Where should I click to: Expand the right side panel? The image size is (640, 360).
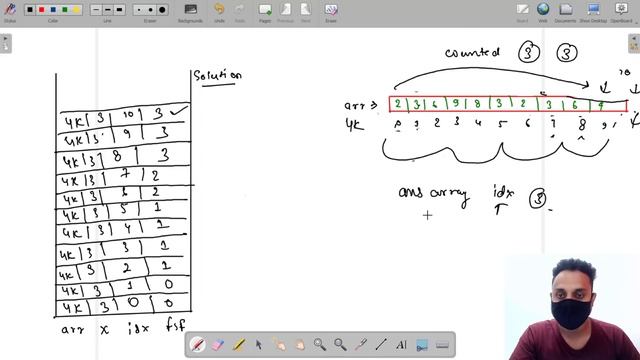[x=634, y=43]
